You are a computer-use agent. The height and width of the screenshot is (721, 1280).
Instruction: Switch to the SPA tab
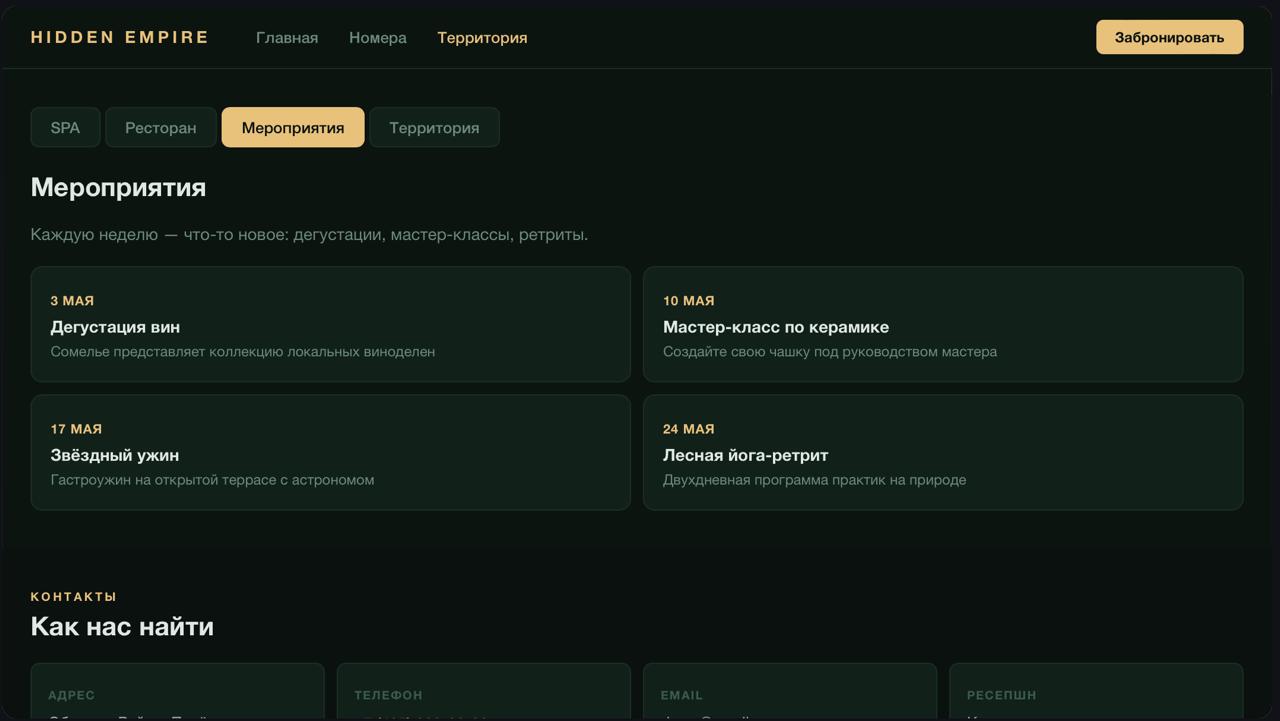pos(65,128)
